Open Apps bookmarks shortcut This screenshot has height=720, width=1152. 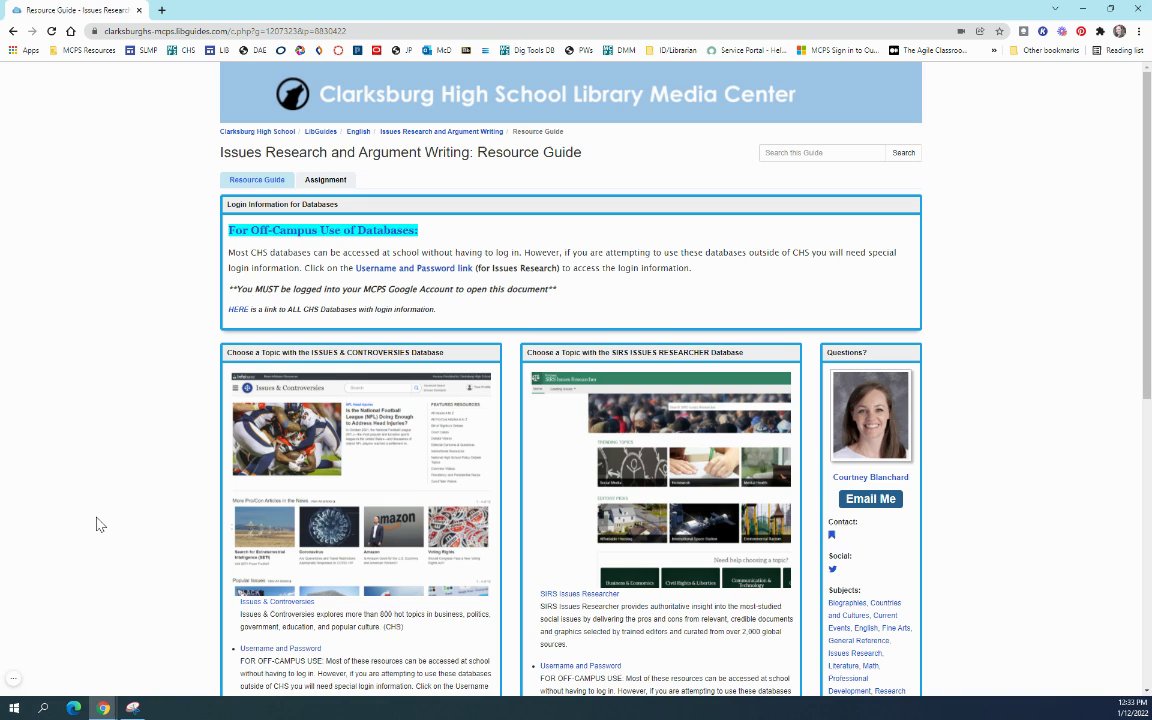24,51
